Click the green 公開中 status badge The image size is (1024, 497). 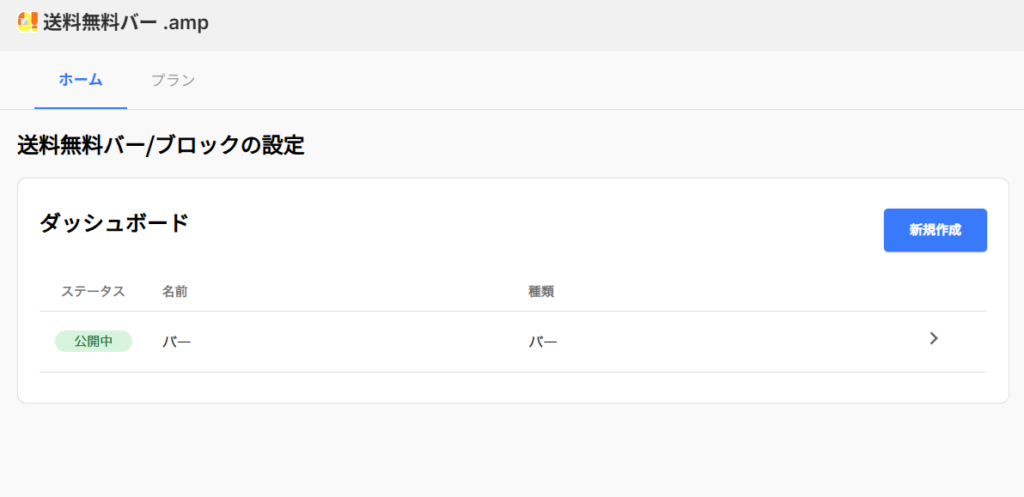pyautogui.click(x=93, y=342)
